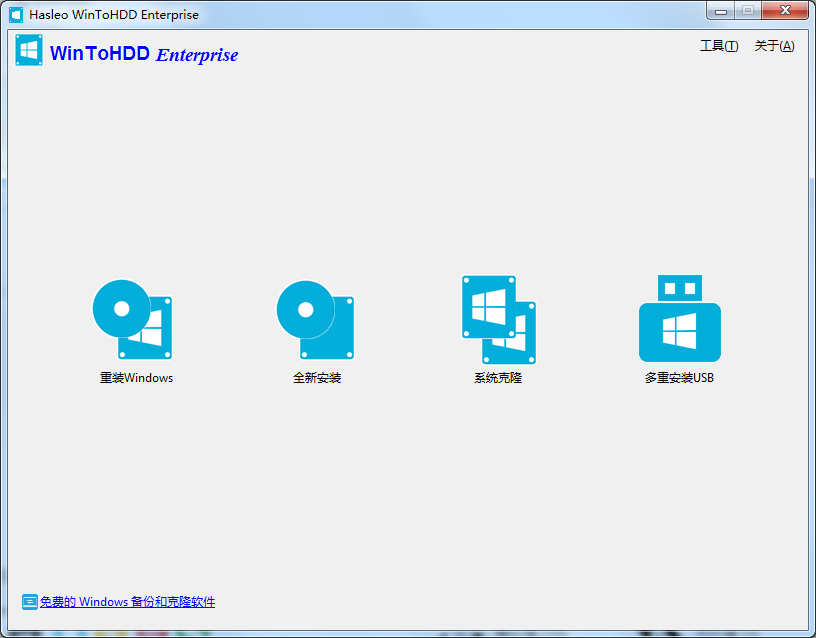This screenshot has width=816, height=638.
Task: Click the WinToHDD Enterprise header title
Action: [x=144, y=54]
